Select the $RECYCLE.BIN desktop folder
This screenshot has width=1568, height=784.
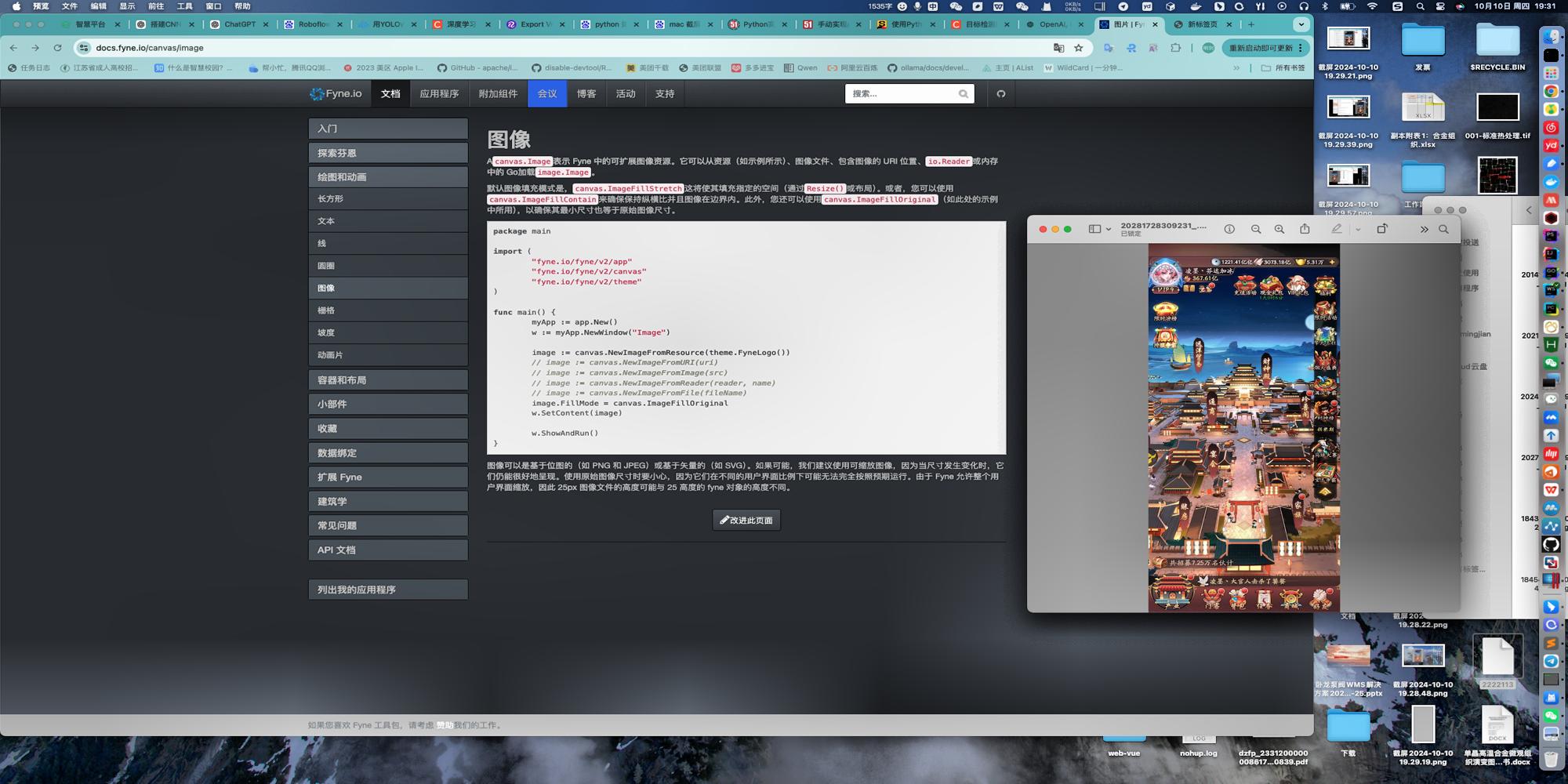[x=1497, y=47]
